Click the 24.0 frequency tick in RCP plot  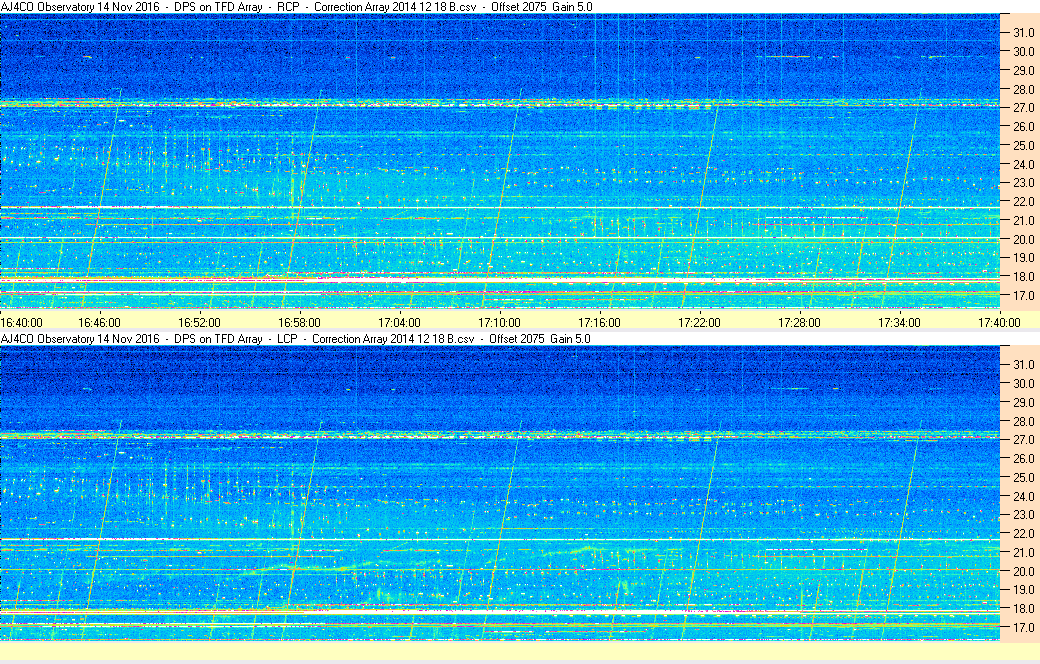1023,165
